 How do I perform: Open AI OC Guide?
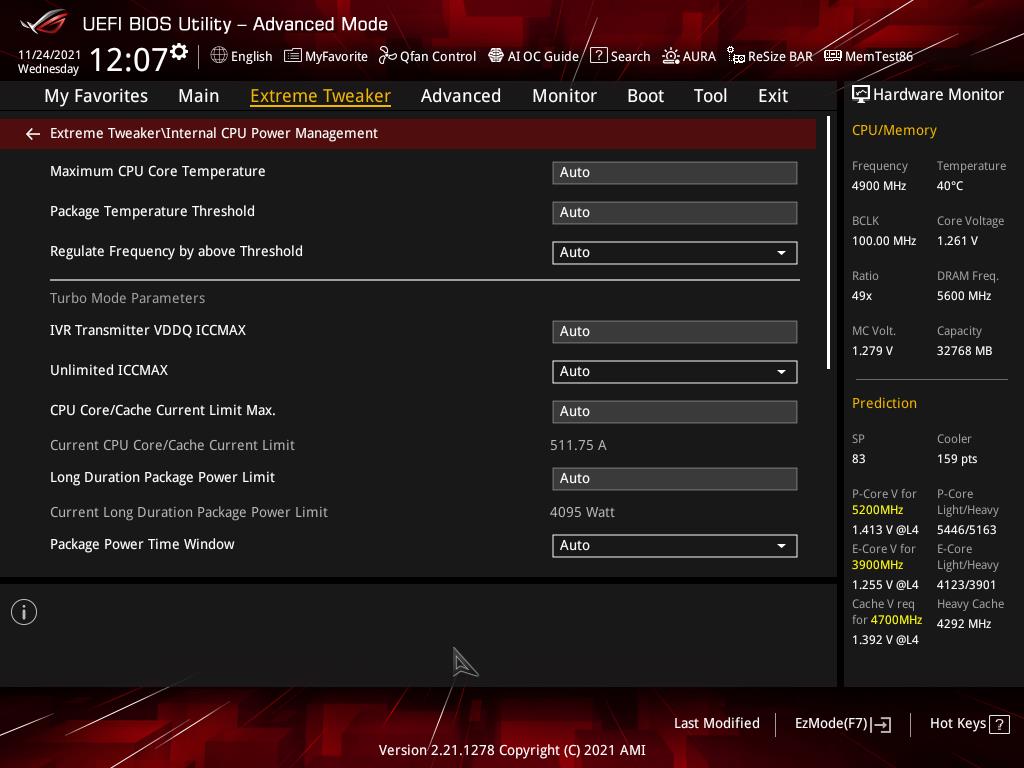(533, 57)
